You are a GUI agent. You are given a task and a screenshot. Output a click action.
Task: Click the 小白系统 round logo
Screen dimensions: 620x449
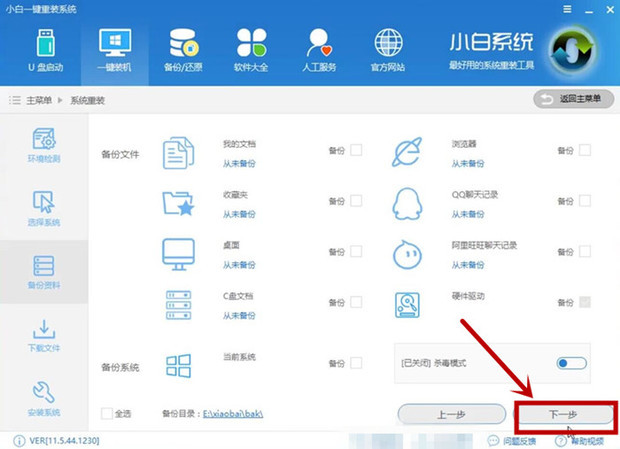tap(573, 51)
